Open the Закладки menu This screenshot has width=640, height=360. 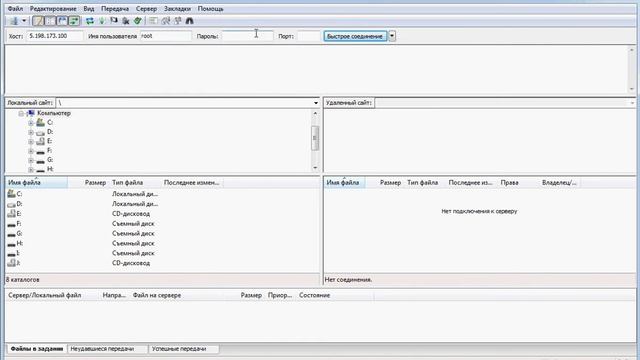point(177,9)
